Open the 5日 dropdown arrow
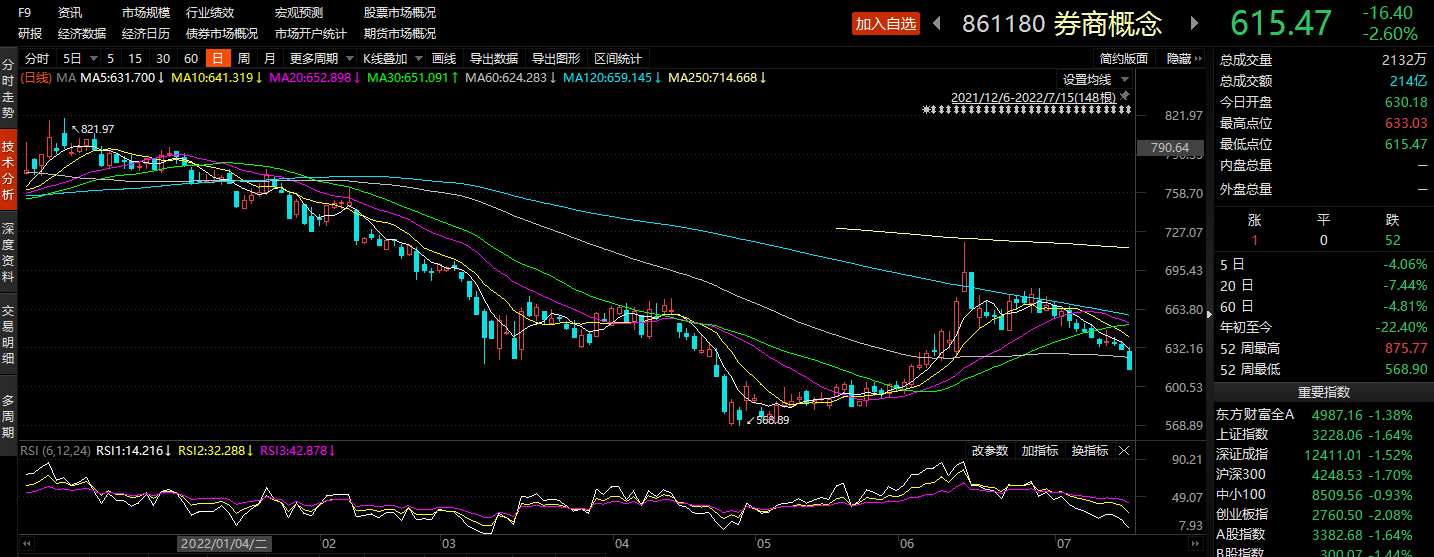This screenshot has height=557, width=1434. (93, 58)
